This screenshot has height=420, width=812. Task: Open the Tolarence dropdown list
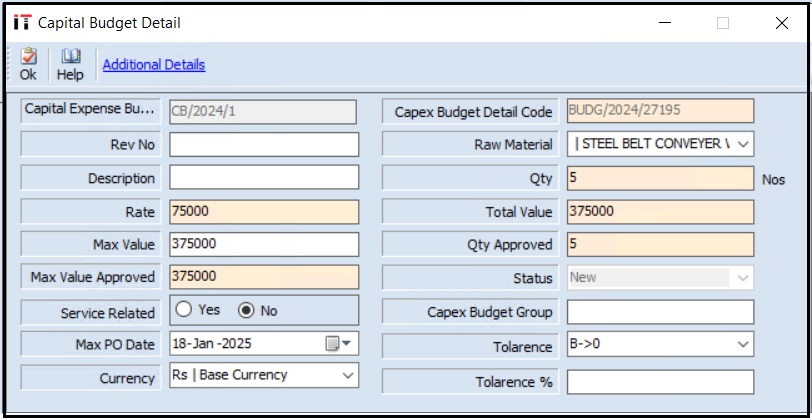742,344
